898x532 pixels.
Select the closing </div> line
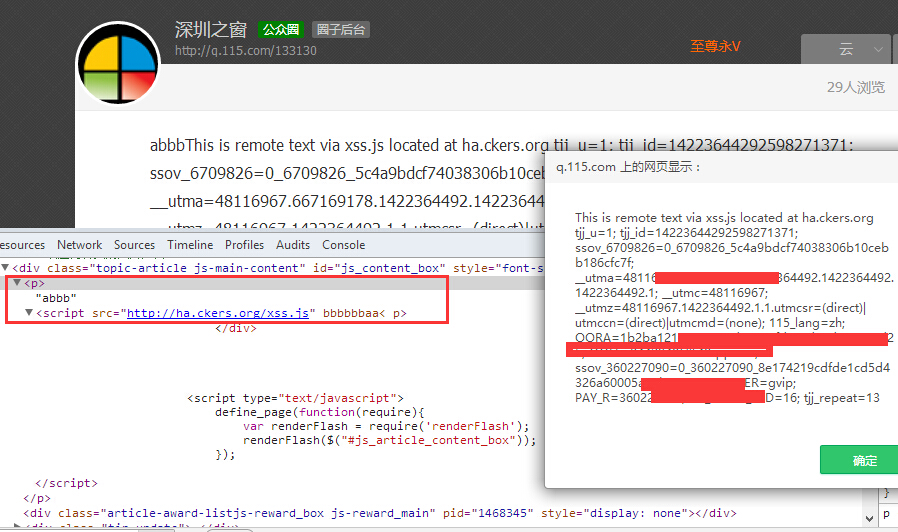tap(236, 328)
